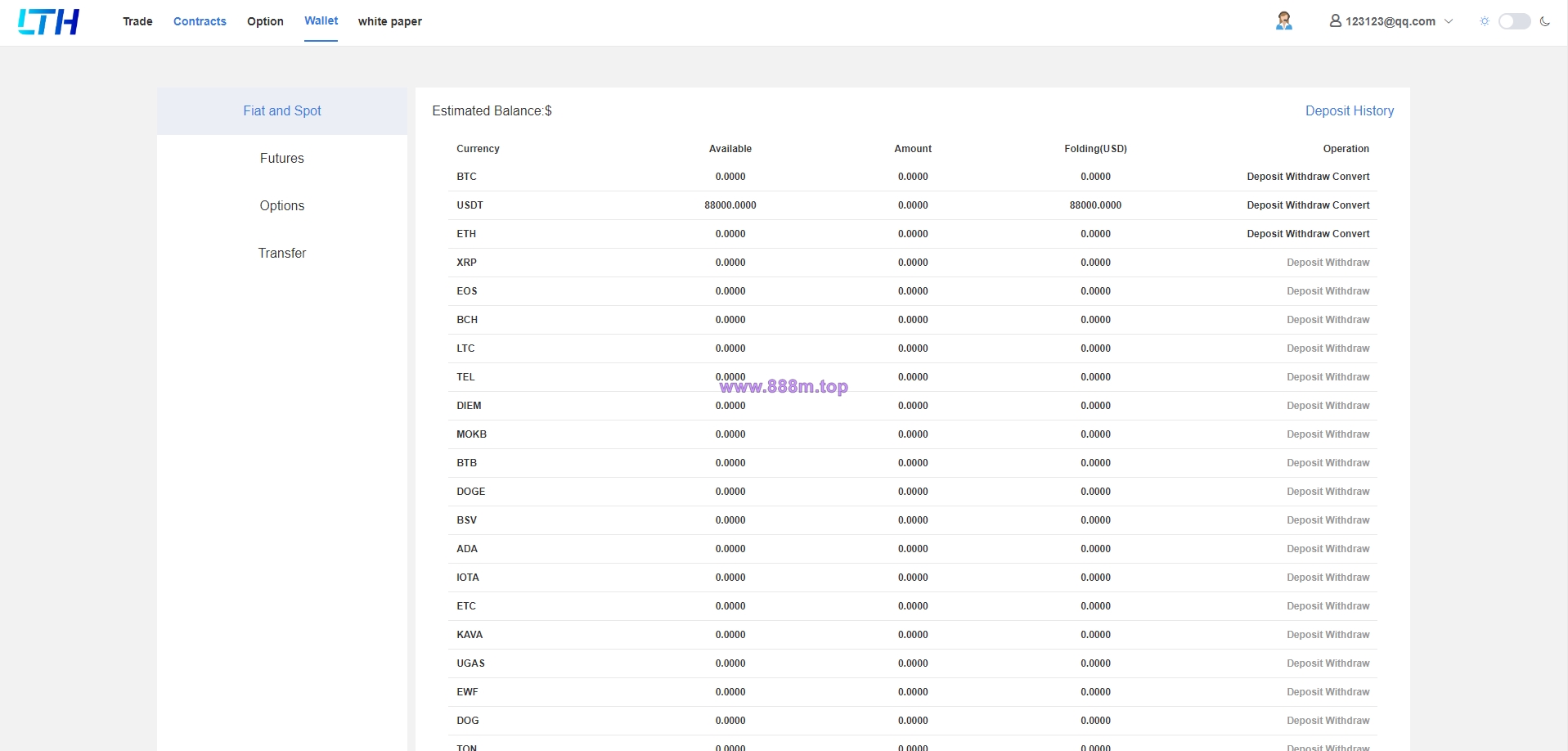
Task: Click Withdraw in the UGAS row
Action: [1348, 663]
